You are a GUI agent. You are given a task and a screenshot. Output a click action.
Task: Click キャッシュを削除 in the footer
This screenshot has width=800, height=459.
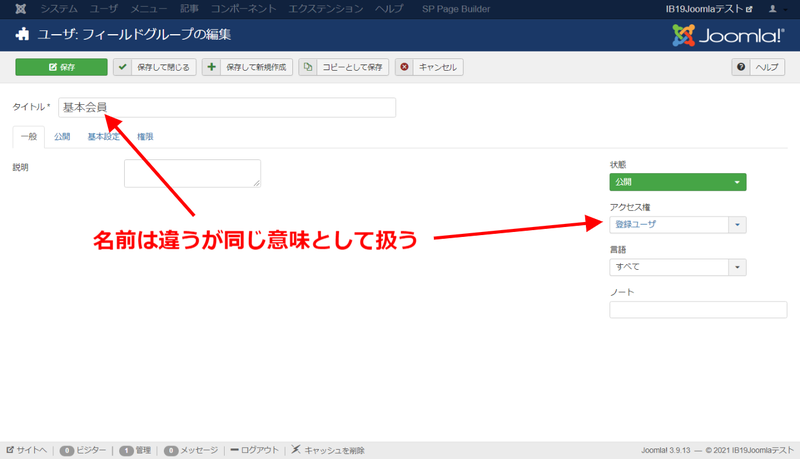(328, 450)
